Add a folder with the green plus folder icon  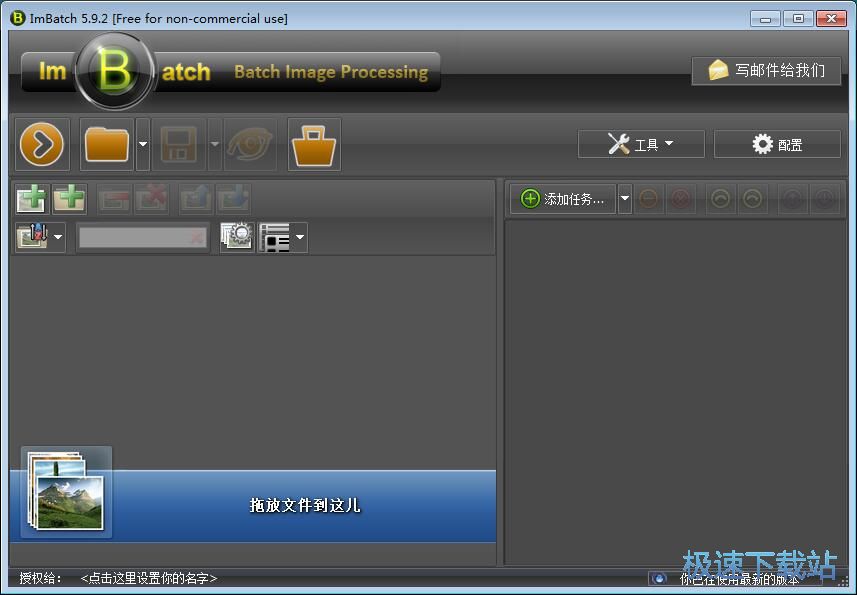69,198
